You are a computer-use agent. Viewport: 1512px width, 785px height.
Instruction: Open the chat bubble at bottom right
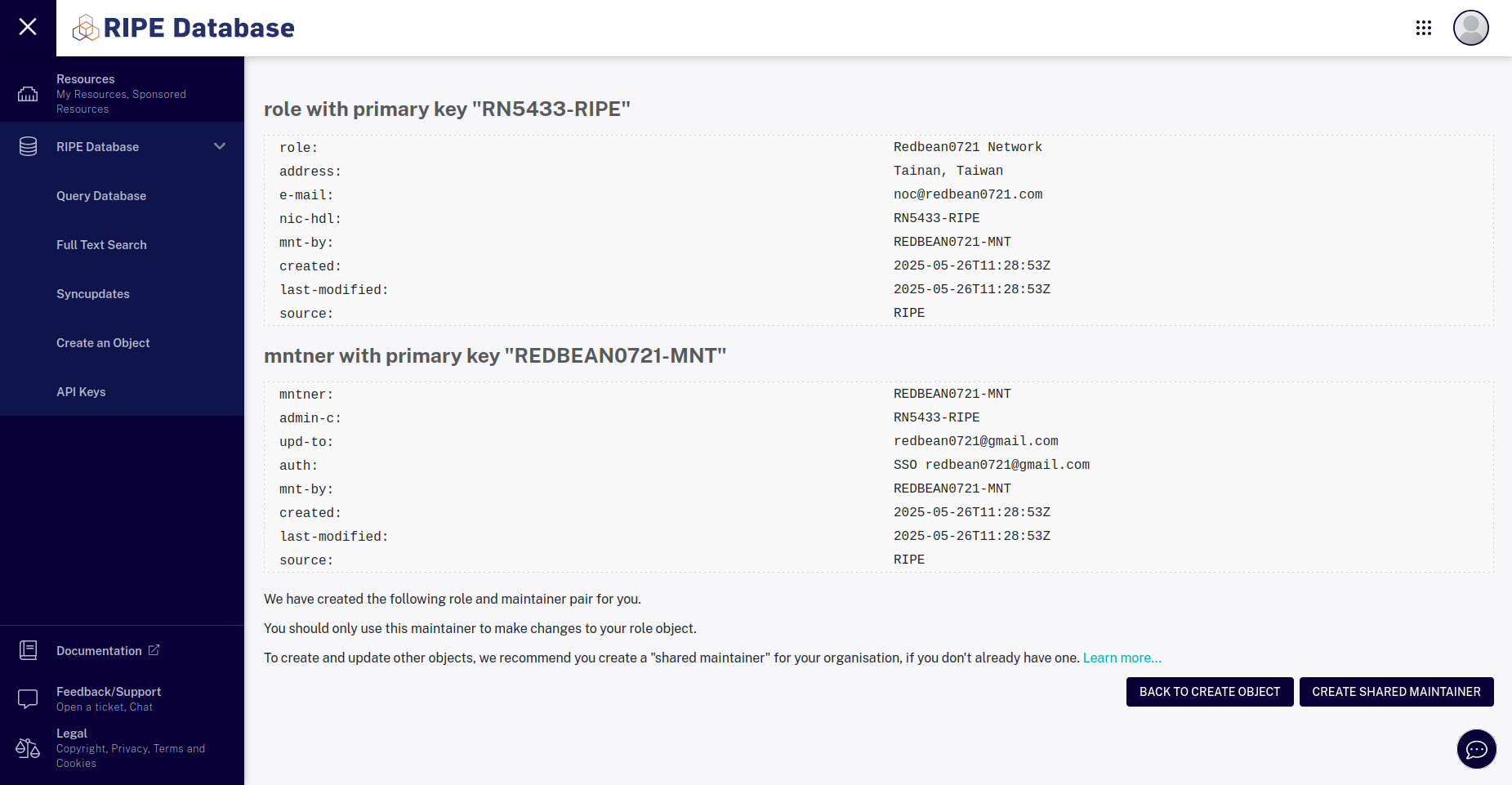[x=1476, y=749]
